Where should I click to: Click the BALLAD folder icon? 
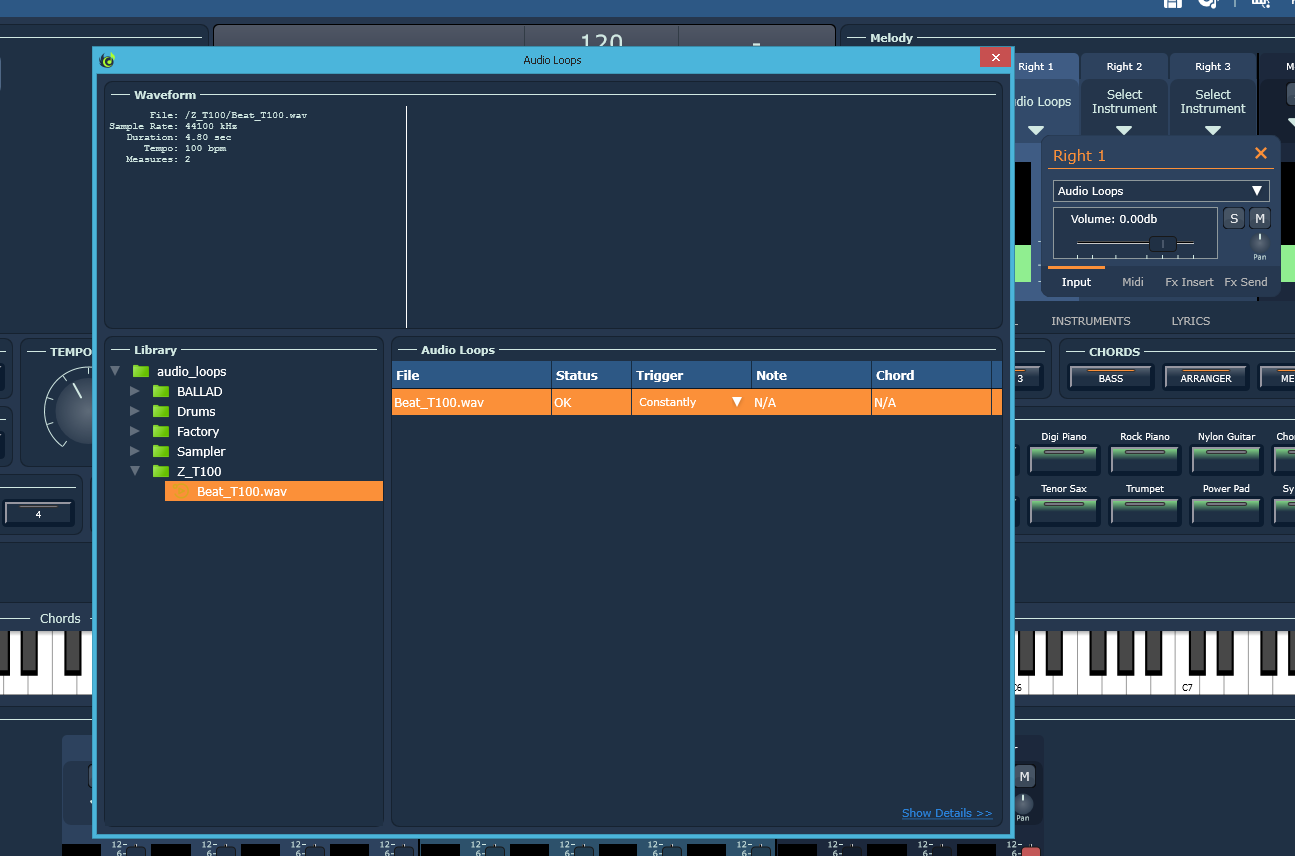pyautogui.click(x=161, y=391)
